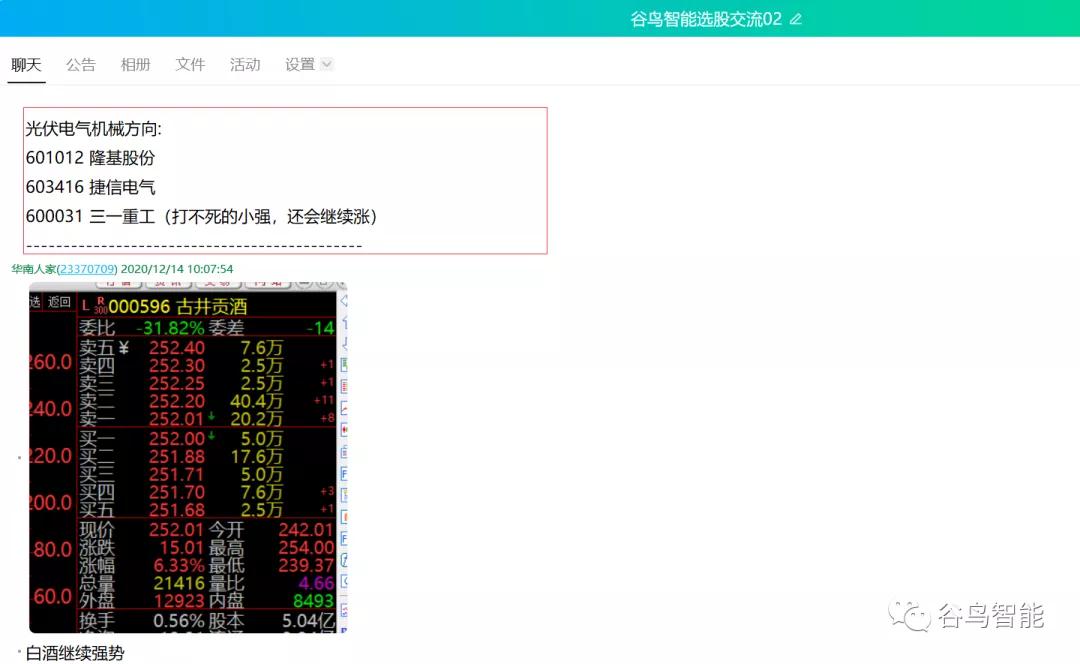Switch to the 聊天 tab
The width and height of the screenshot is (1080, 664).
[26, 65]
